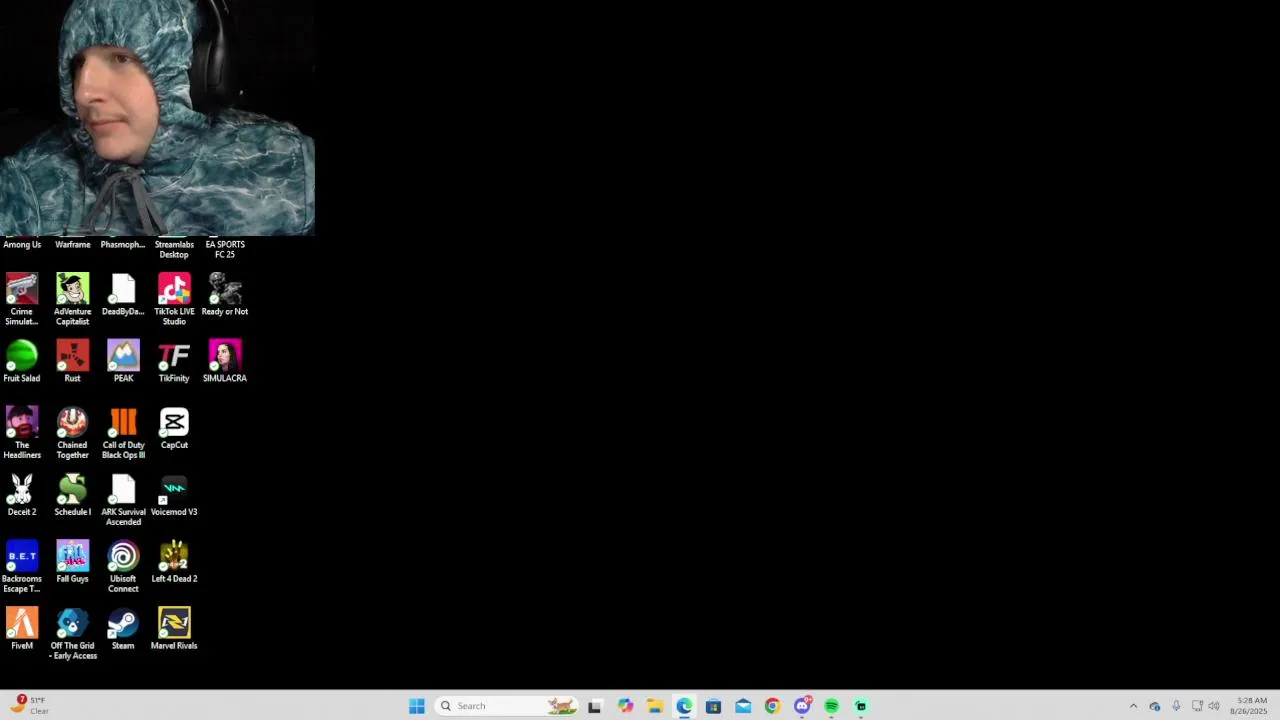Select the AdVenture Capitalist icon
Screen dimensions: 1280x720
click(72, 299)
